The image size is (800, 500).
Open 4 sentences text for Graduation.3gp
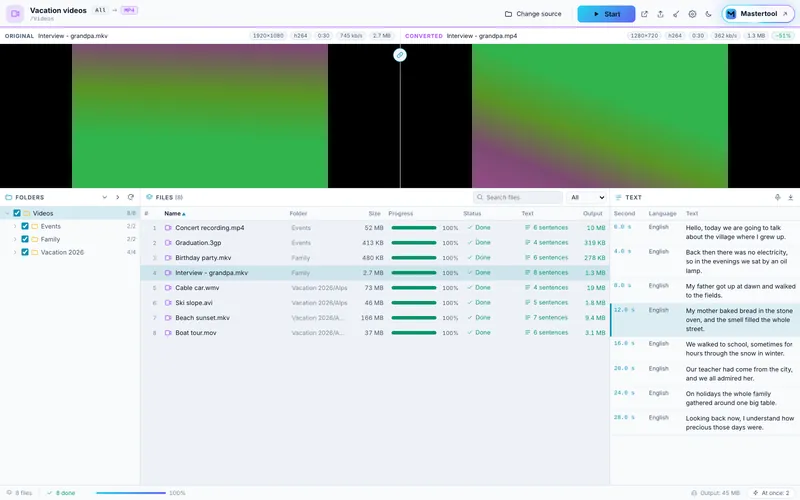[546, 243]
